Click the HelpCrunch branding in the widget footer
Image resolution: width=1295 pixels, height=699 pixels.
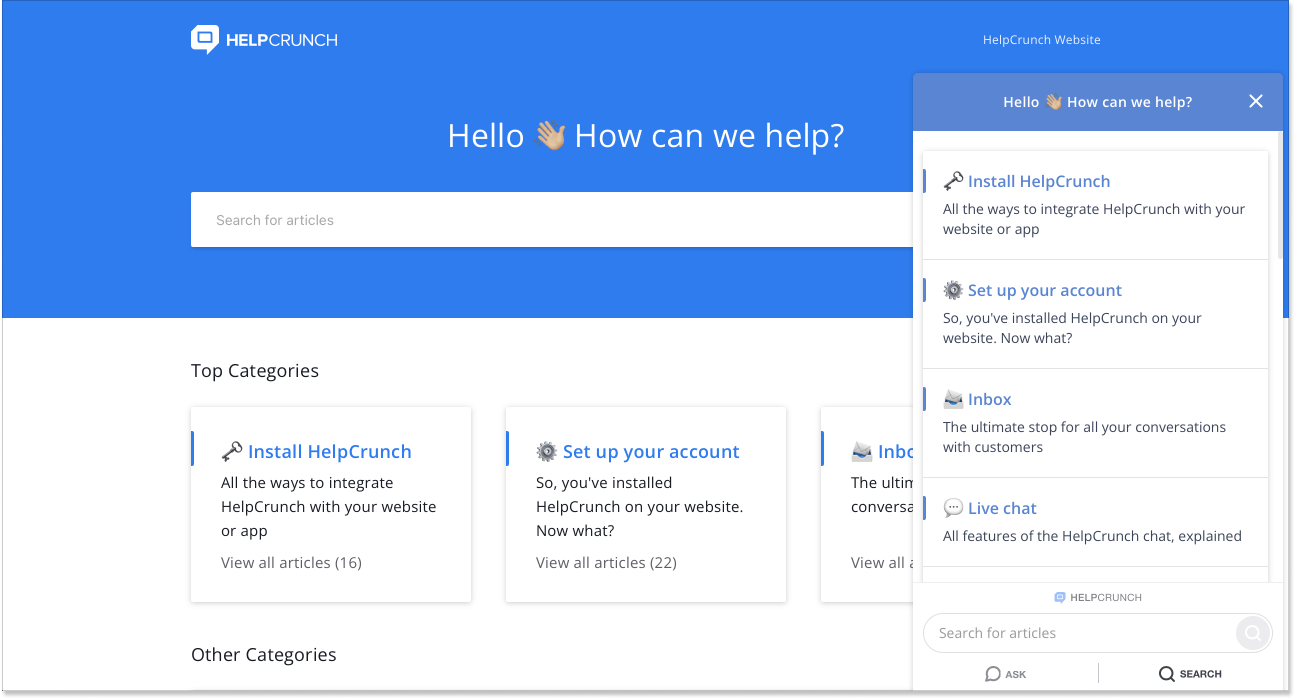1098,597
